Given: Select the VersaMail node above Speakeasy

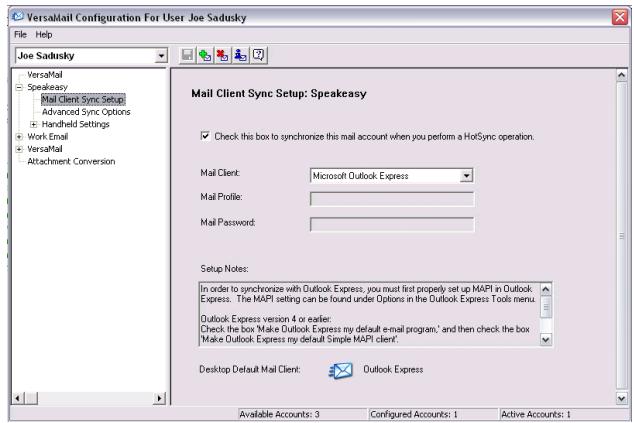Looking at the screenshot, I should (x=44, y=74).
